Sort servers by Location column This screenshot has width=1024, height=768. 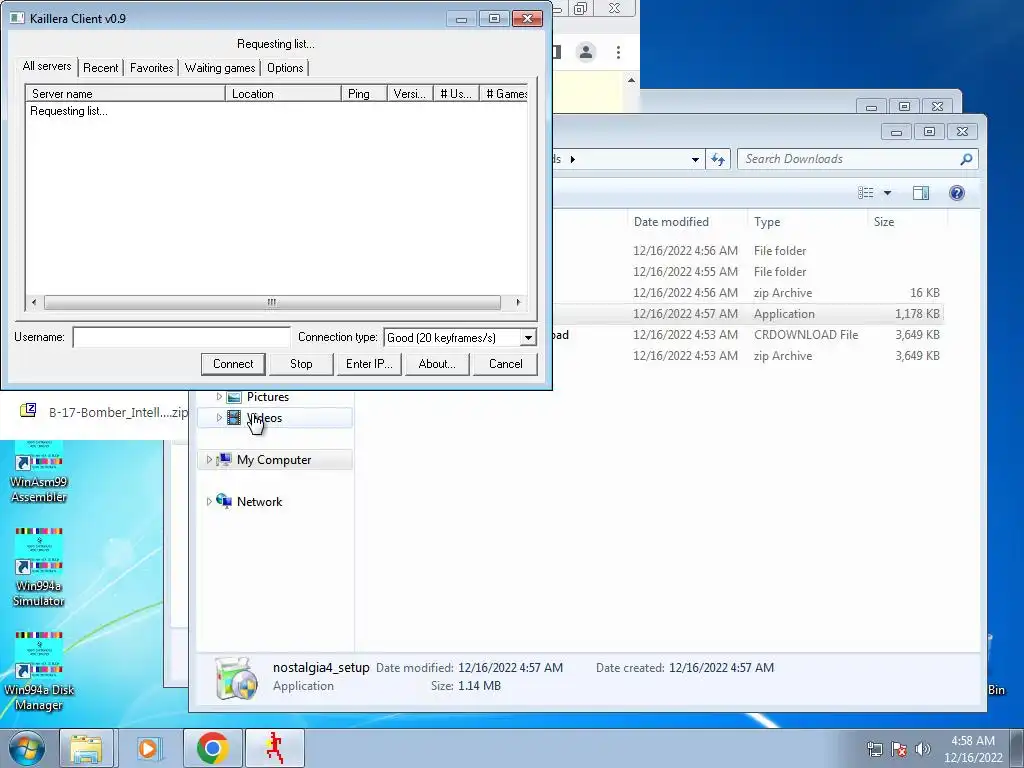pyautogui.click(x=283, y=93)
